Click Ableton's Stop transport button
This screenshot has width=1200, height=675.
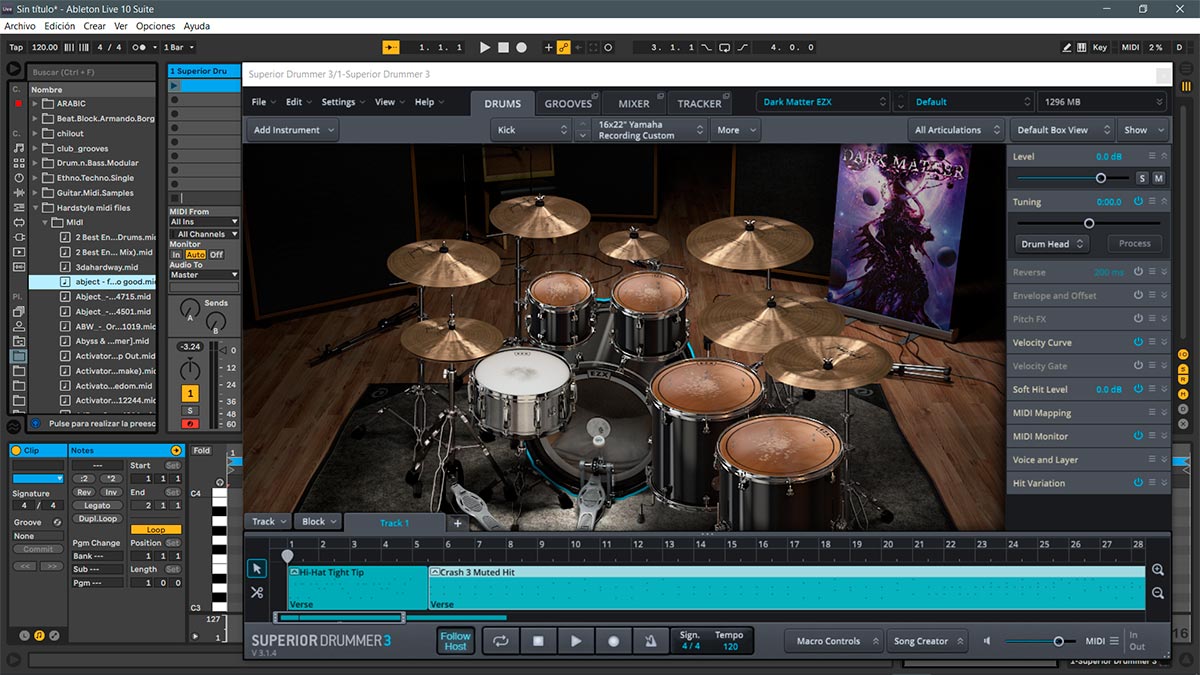click(504, 47)
